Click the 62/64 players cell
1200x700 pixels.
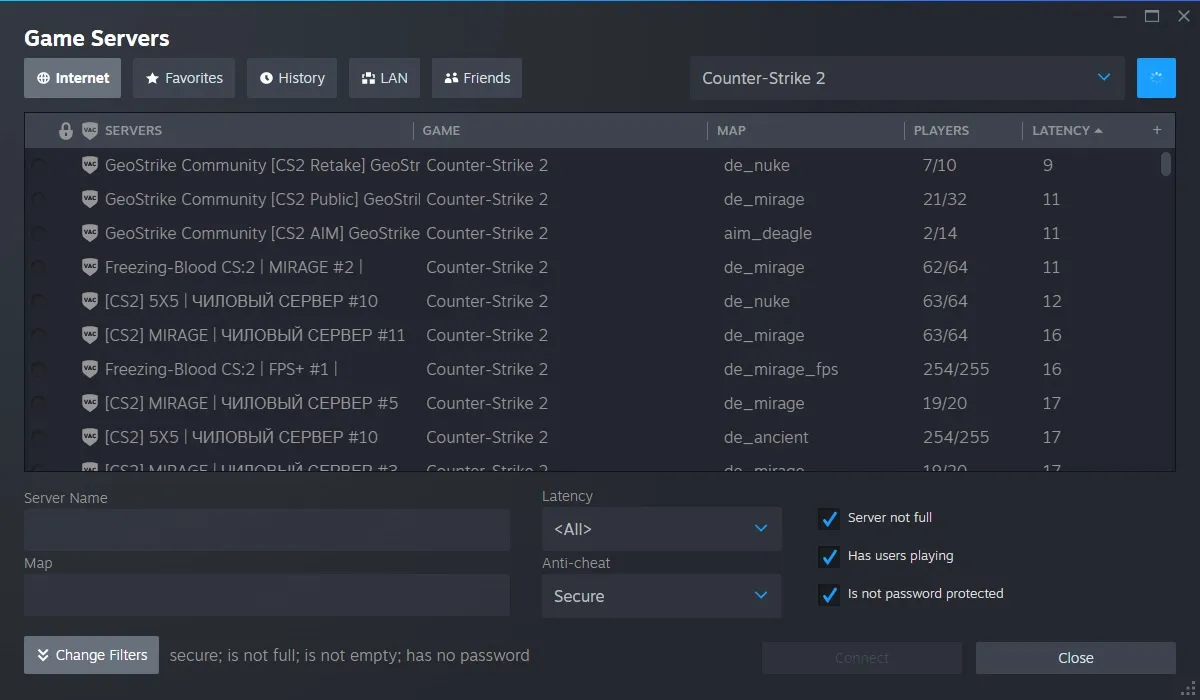pyautogui.click(x=946, y=267)
